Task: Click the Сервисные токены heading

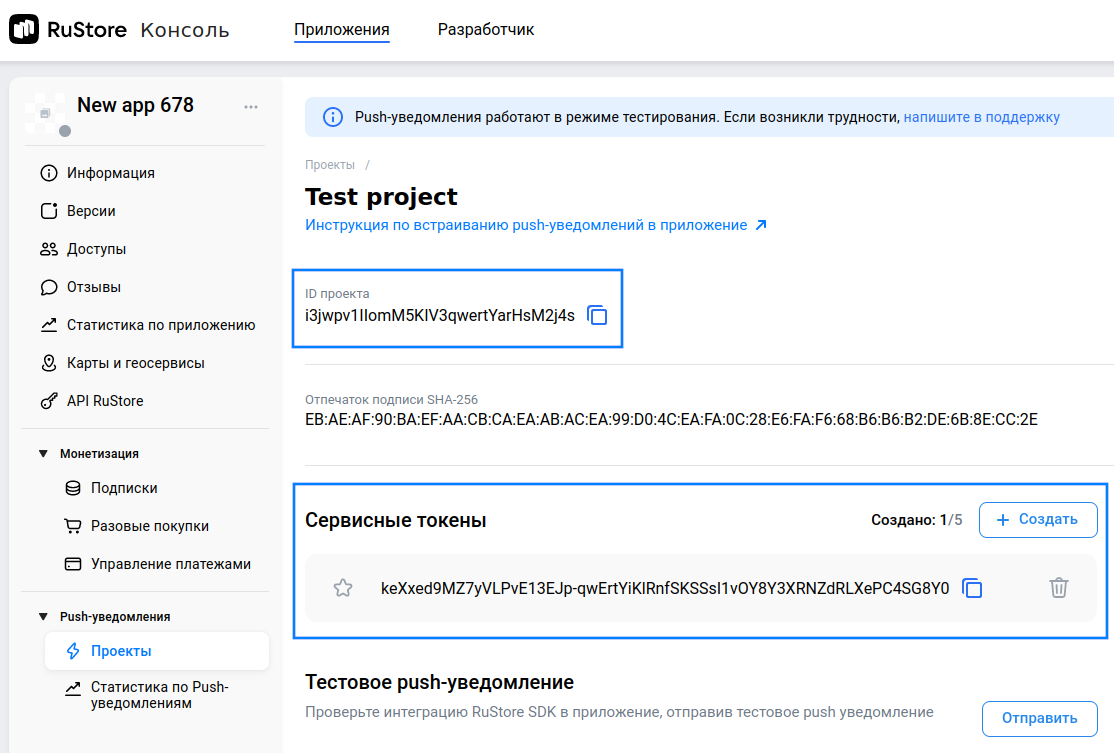Action: pos(396,521)
